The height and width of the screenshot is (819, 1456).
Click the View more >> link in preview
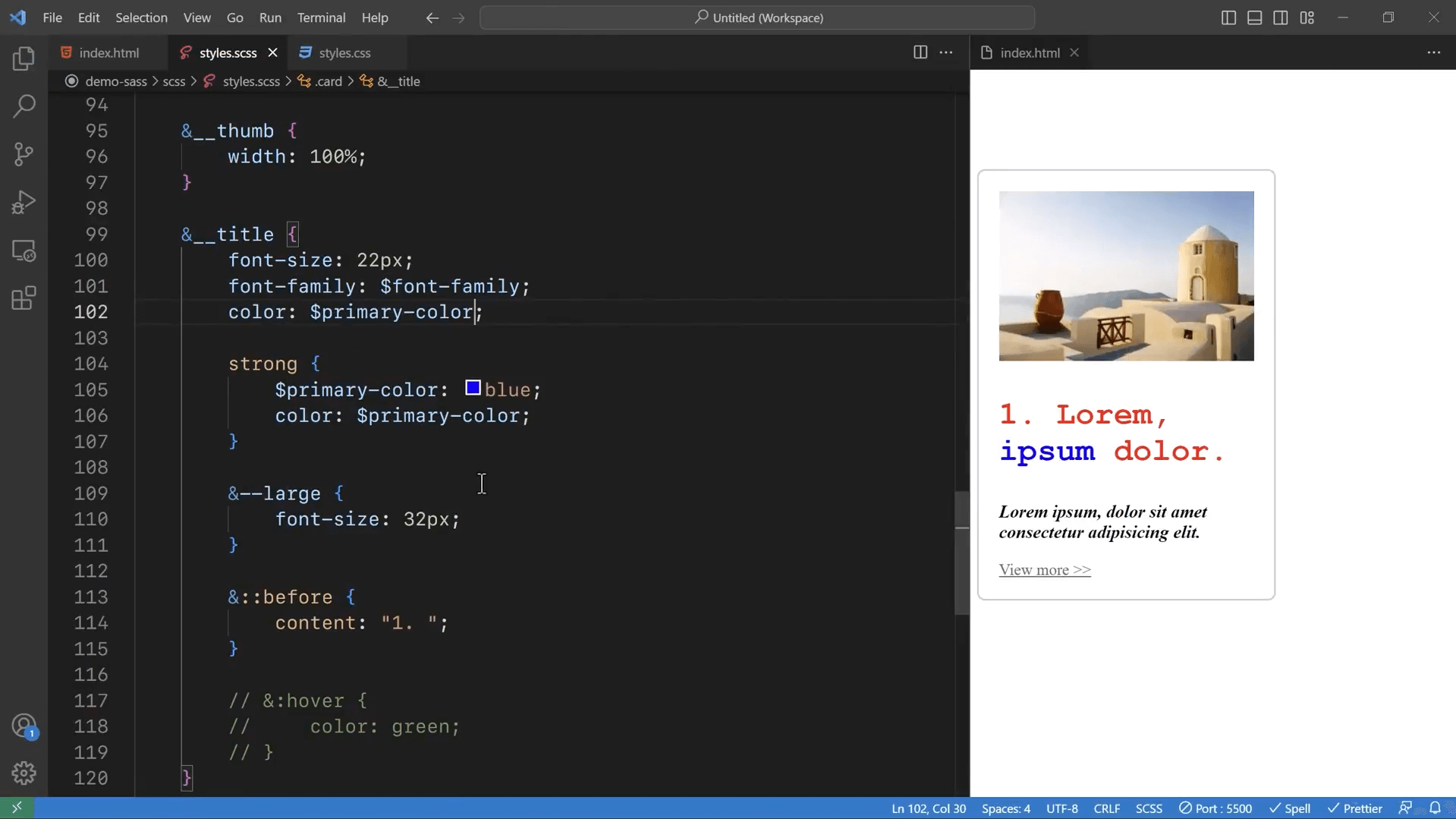click(1045, 569)
